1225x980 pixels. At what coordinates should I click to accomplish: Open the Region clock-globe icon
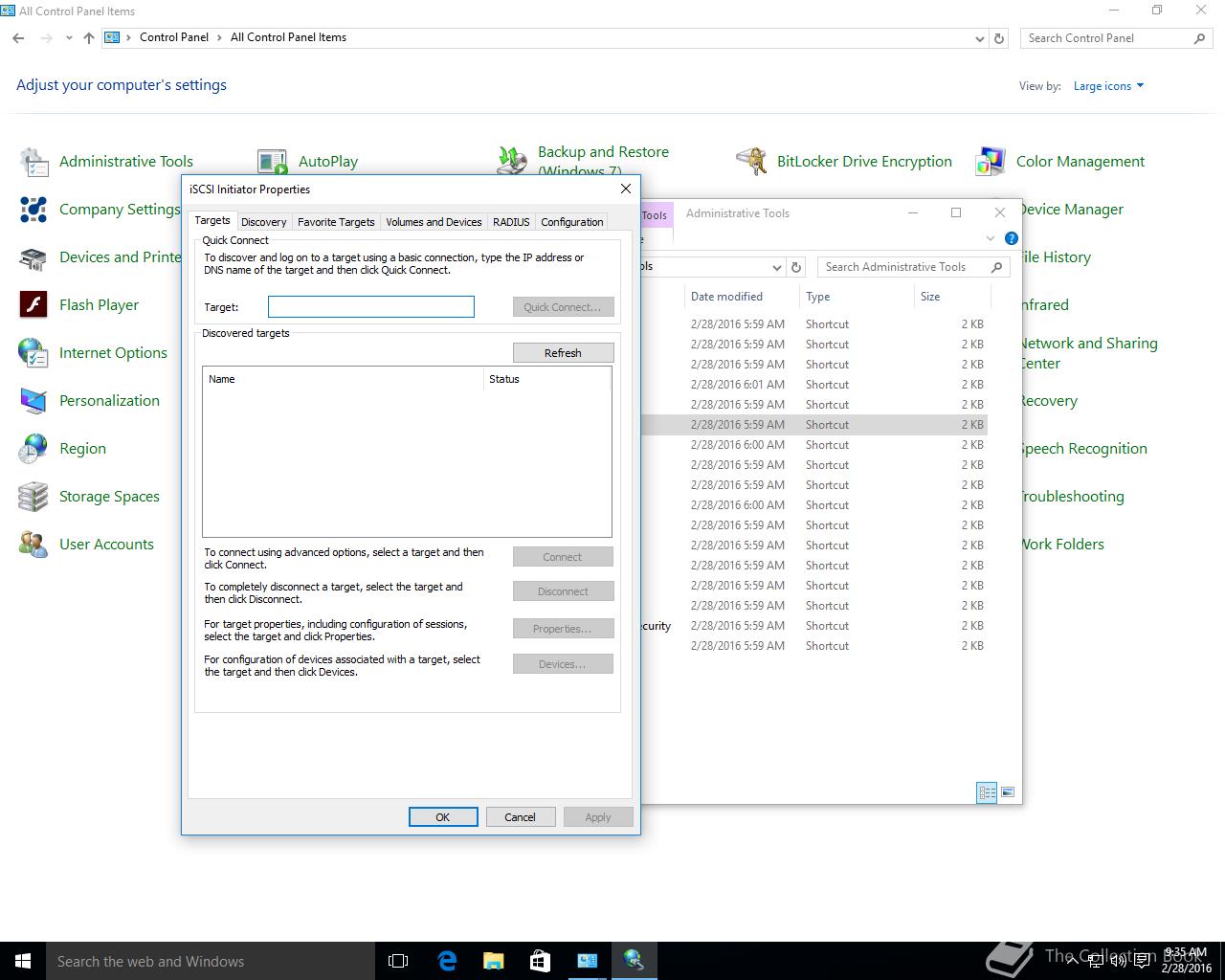click(x=34, y=449)
